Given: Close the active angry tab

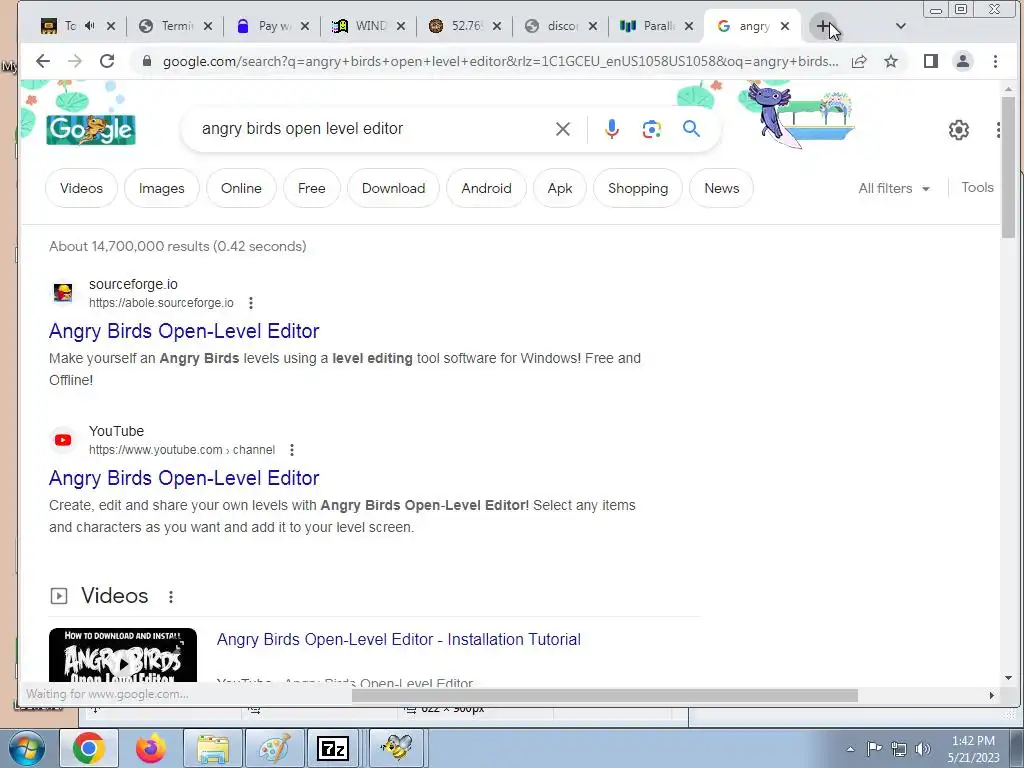Looking at the screenshot, I should tap(785, 26).
